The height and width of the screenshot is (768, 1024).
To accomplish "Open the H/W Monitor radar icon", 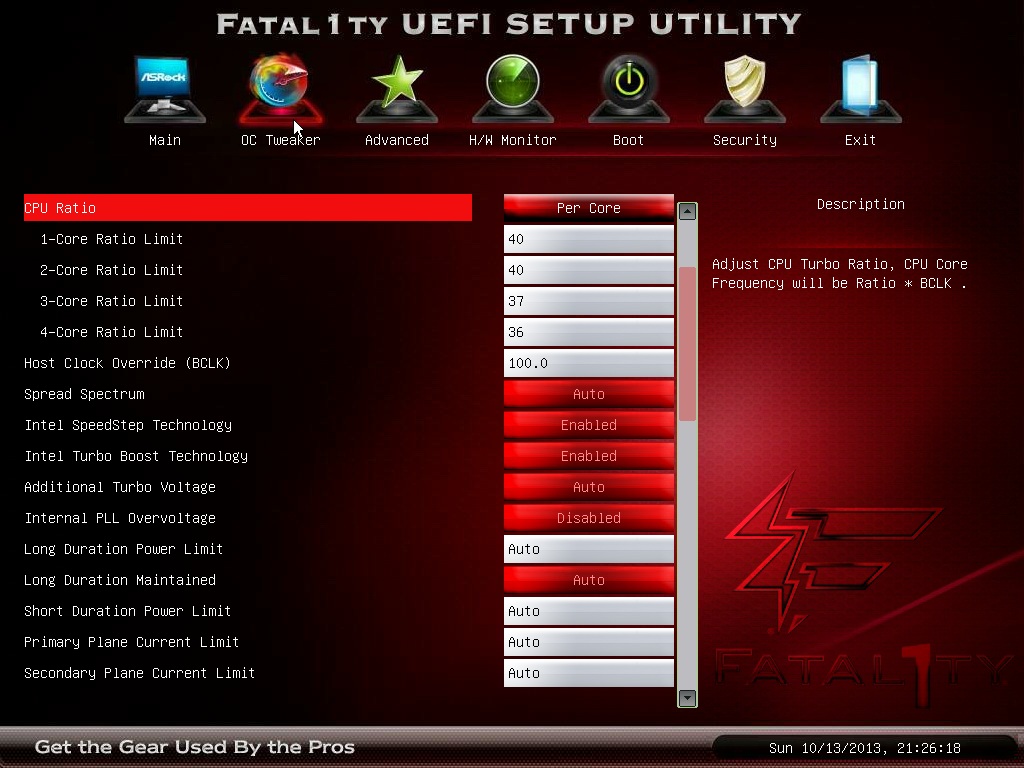I will 513,89.
